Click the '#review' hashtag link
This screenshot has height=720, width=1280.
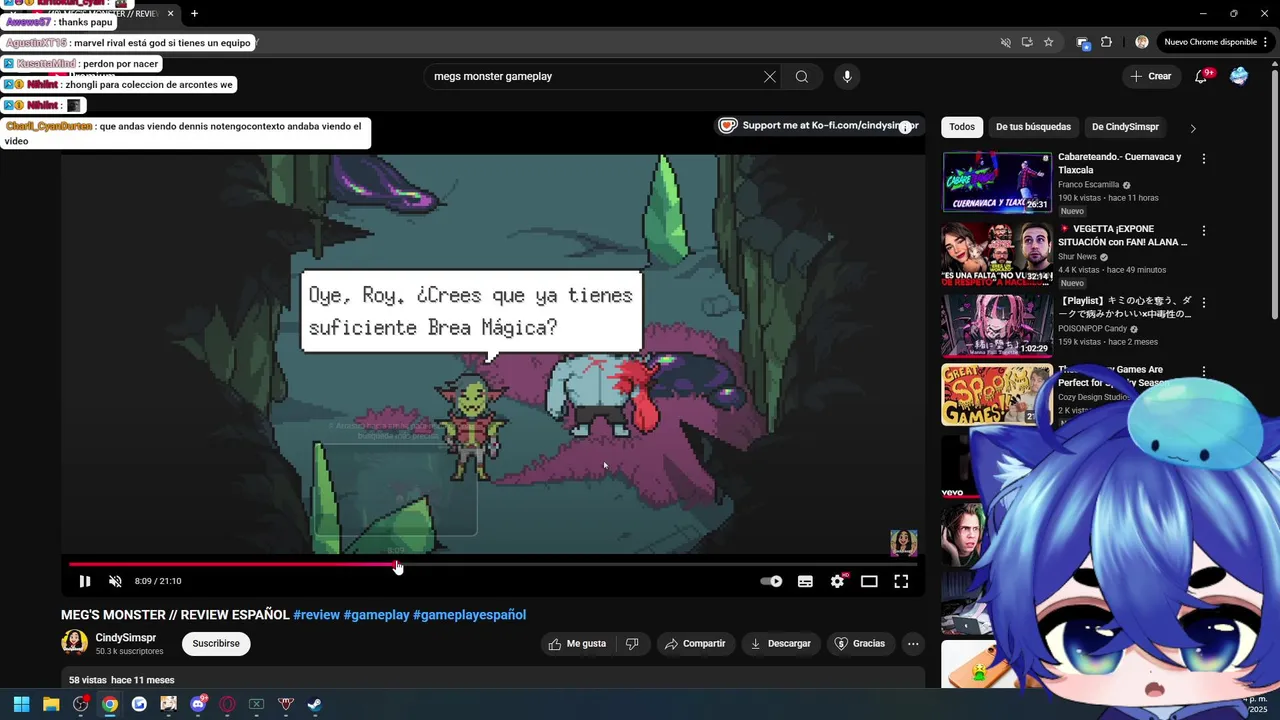tap(316, 615)
